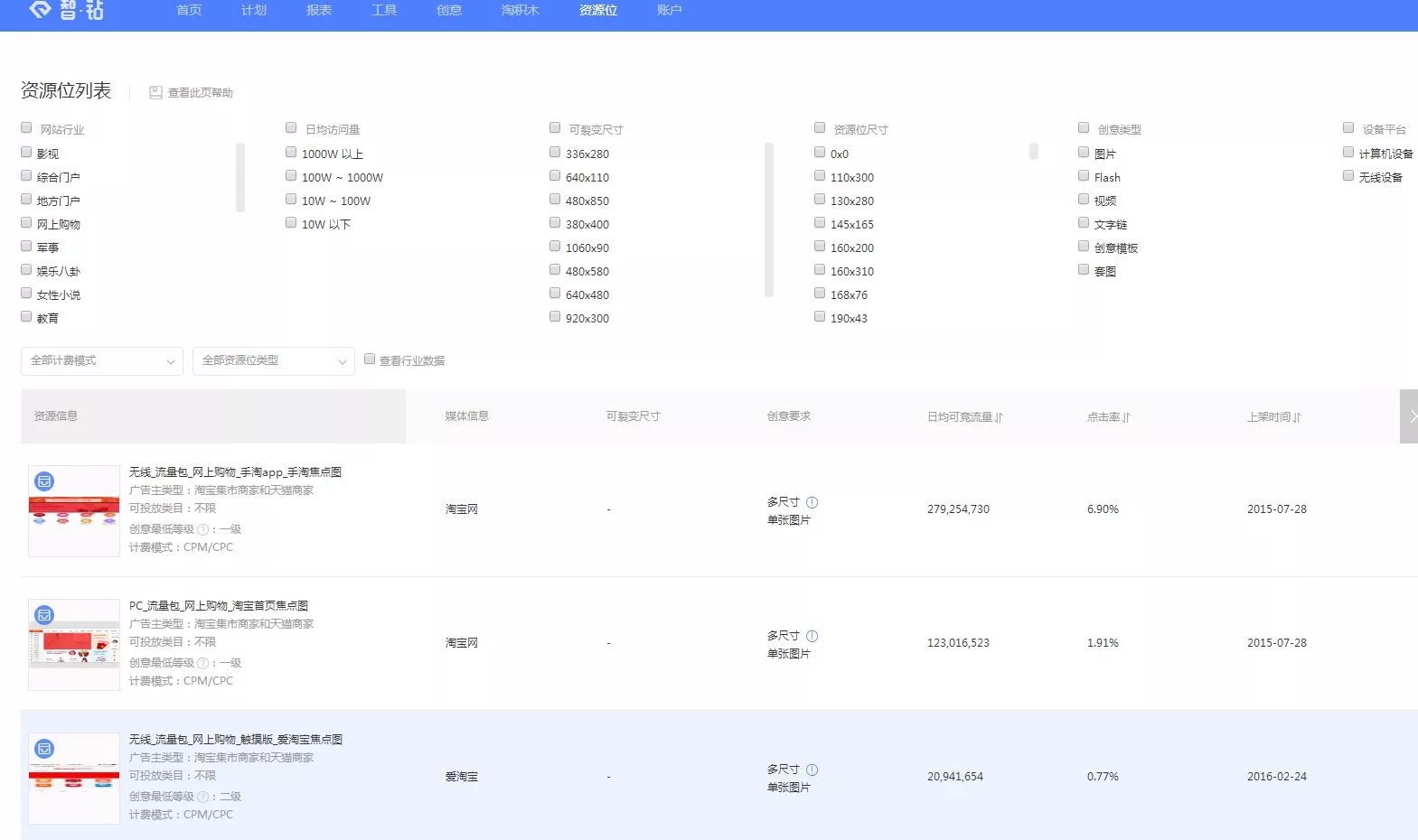Open the 全部计费模式 dropdown

[102, 360]
